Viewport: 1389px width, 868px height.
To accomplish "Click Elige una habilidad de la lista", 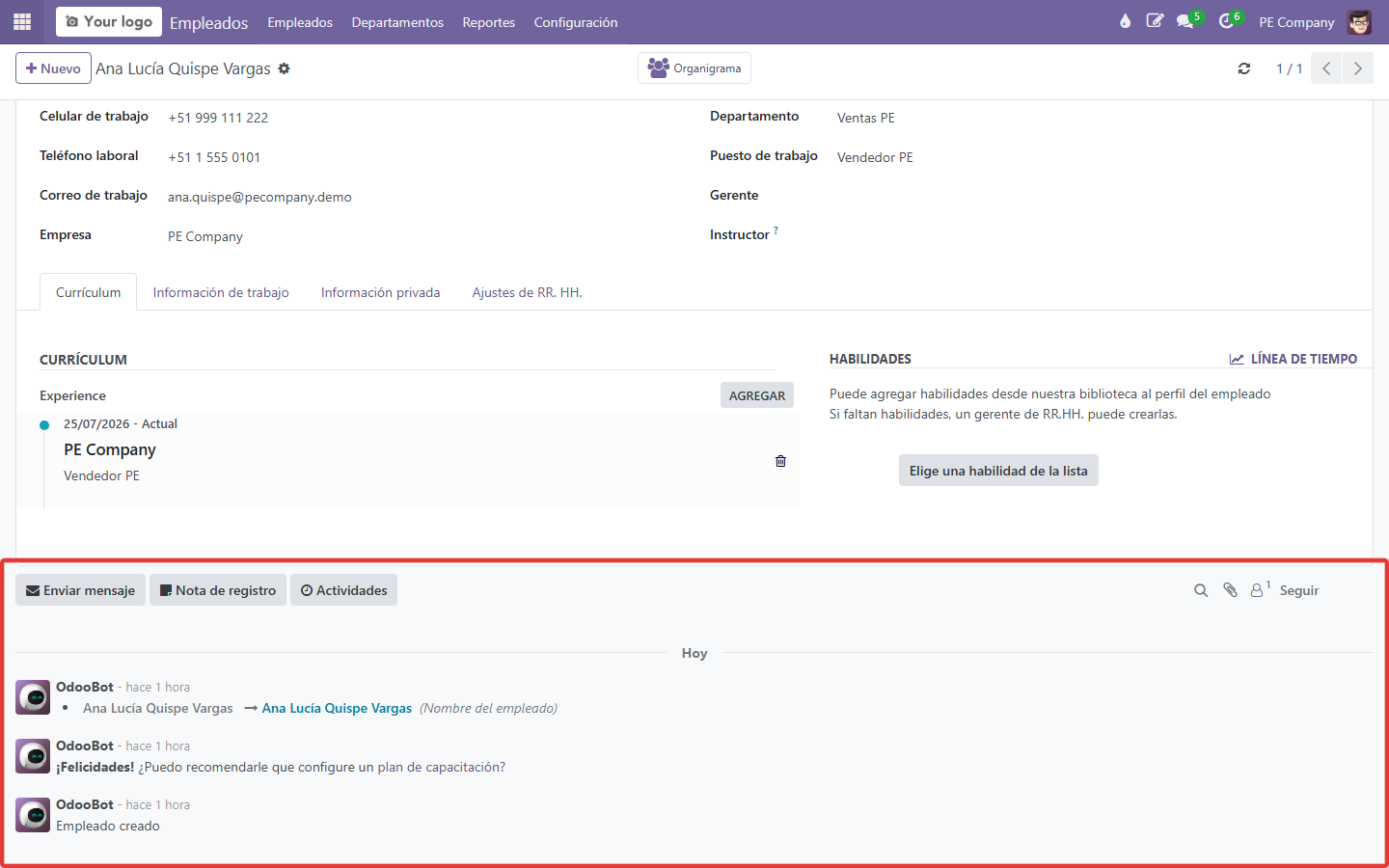I will [x=998, y=471].
